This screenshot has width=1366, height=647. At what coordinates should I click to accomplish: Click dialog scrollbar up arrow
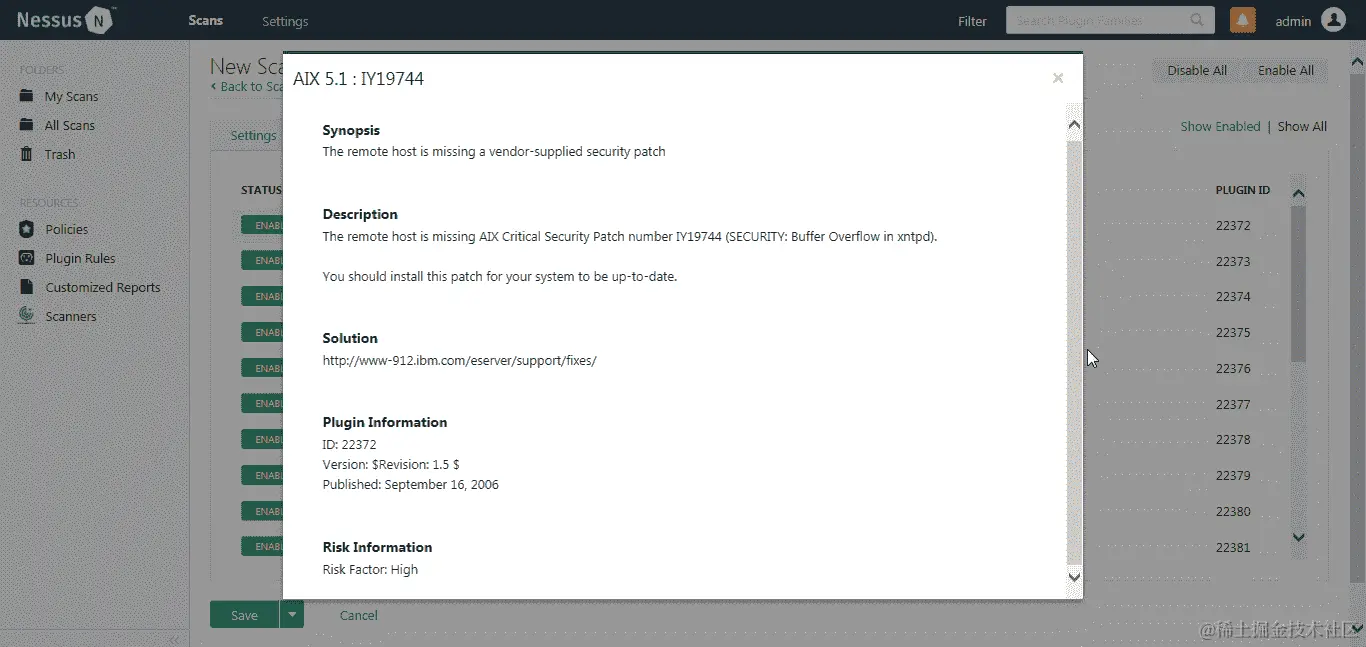click(x=1075, y=125)
